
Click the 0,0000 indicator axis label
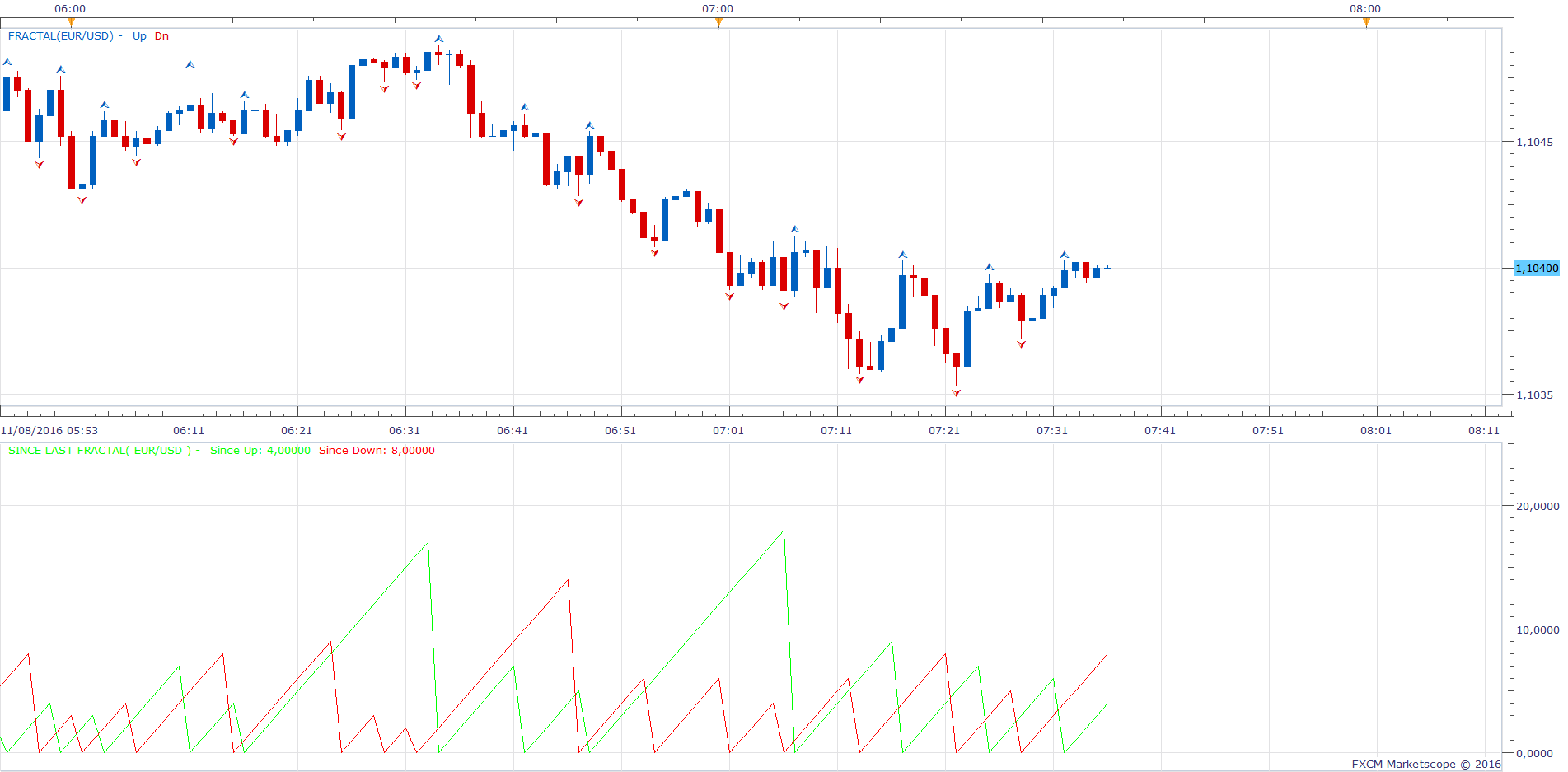pyautogui.click(x=1534, y=753)
